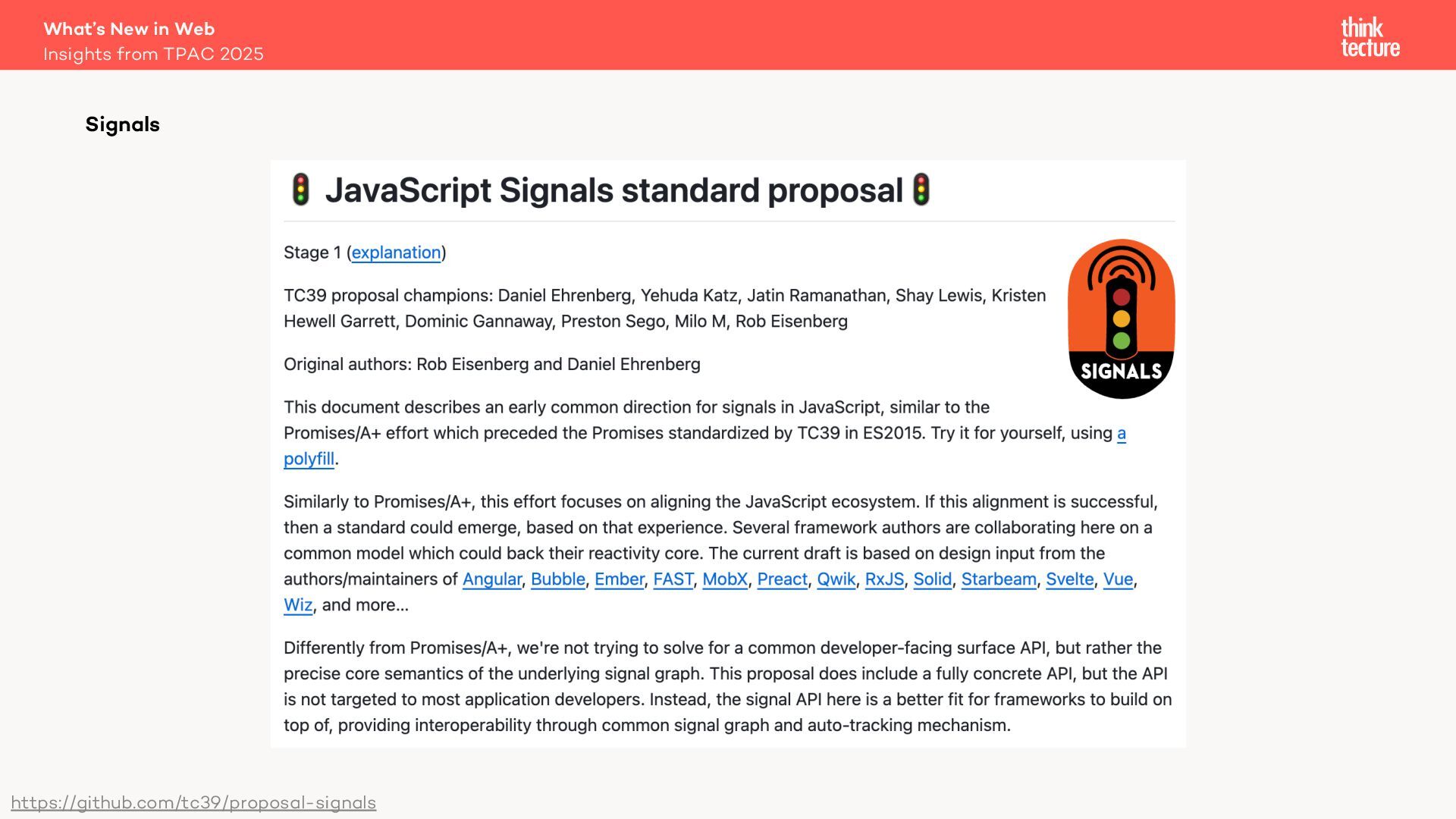Open the Preact link

(x=782, y=579)
